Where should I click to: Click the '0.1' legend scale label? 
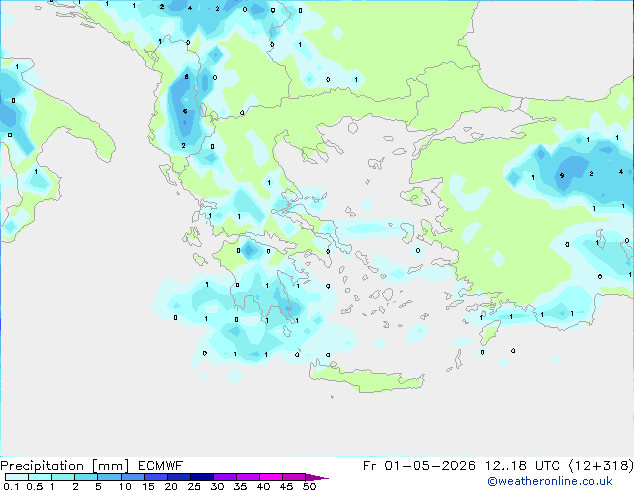11,486
